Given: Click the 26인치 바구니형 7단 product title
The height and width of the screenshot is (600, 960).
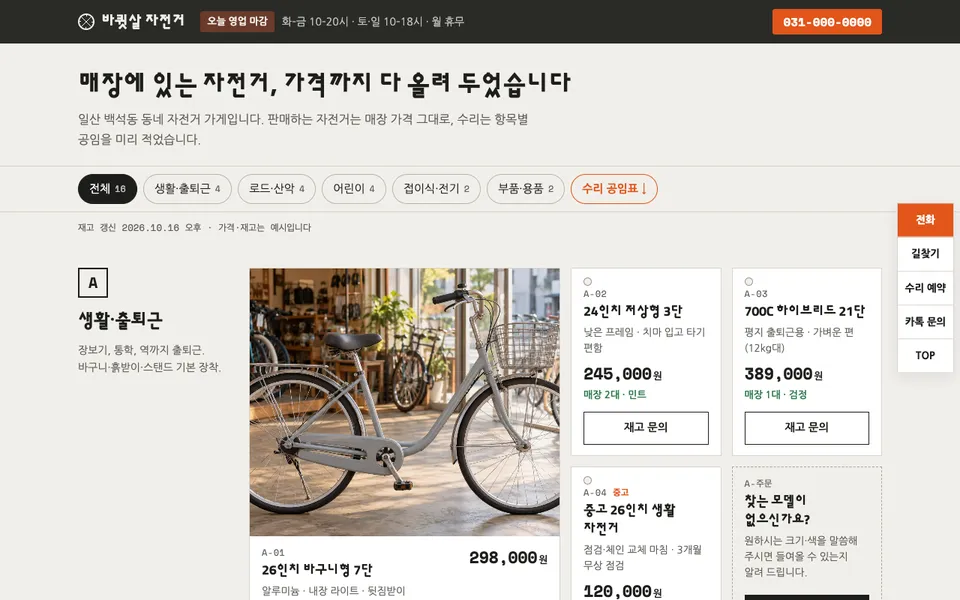Looking at the screenshot, I should [x=317, y=570].
